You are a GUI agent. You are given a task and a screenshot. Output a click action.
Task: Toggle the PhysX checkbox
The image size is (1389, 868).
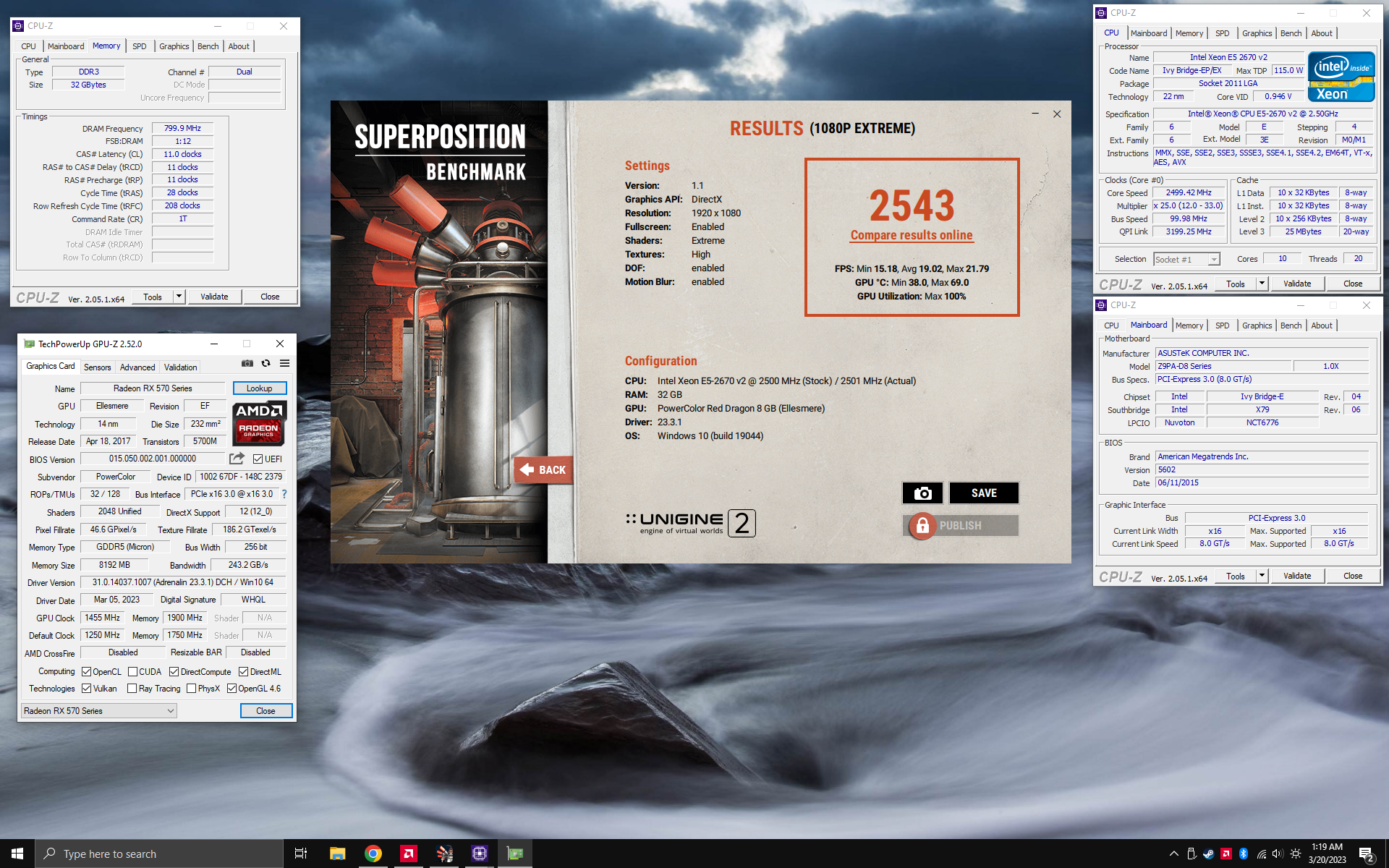click(x=191, y=688)
